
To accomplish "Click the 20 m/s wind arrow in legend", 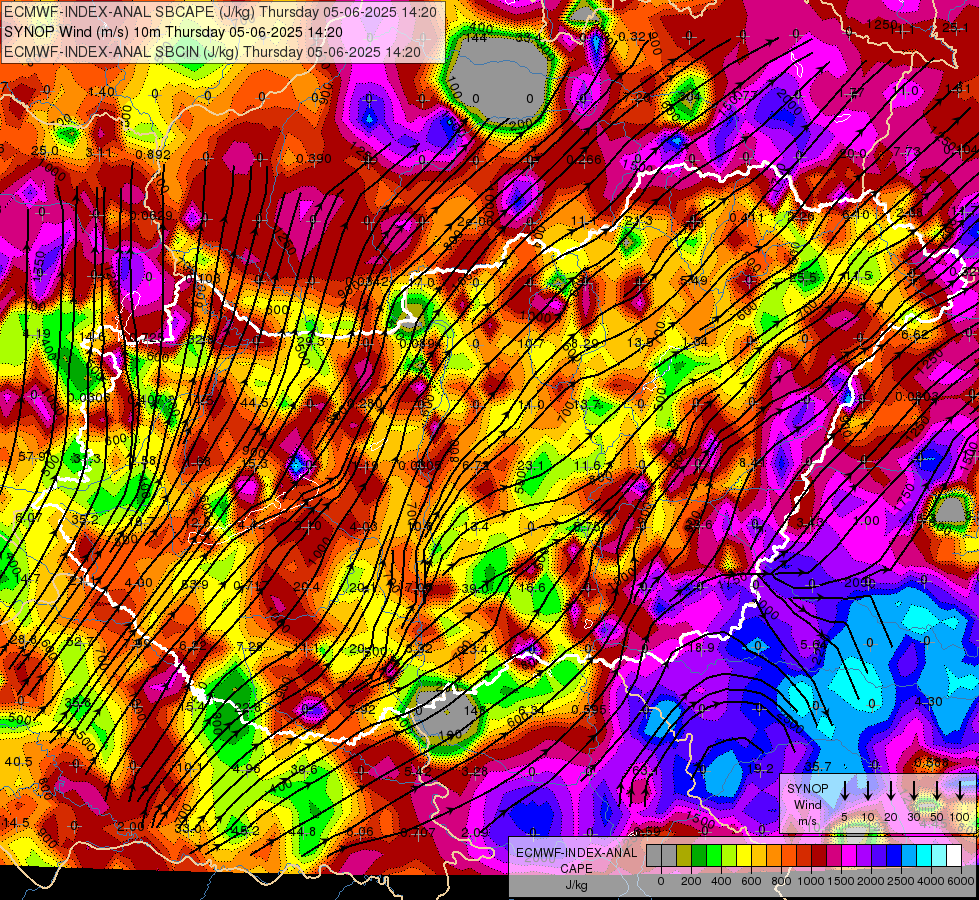I will click(x=891, y=791).
